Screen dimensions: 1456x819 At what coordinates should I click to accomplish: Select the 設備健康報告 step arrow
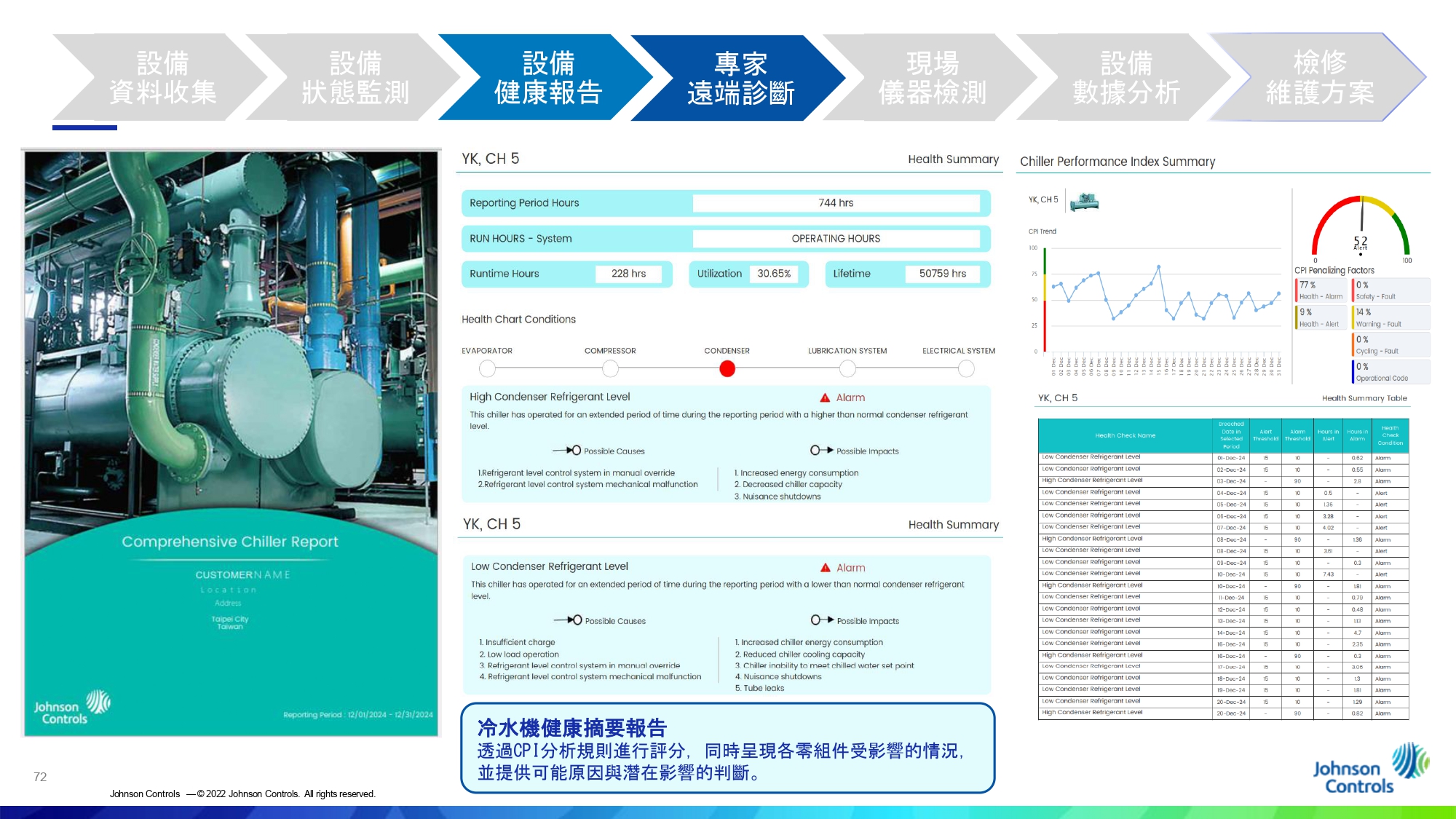pos(547,78)
